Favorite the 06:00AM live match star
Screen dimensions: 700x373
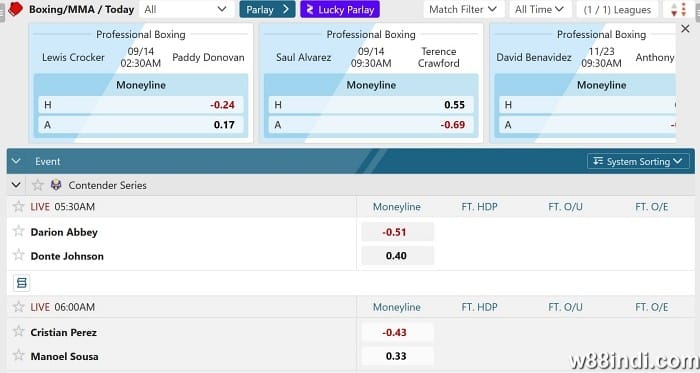click(x=18, y=307)
